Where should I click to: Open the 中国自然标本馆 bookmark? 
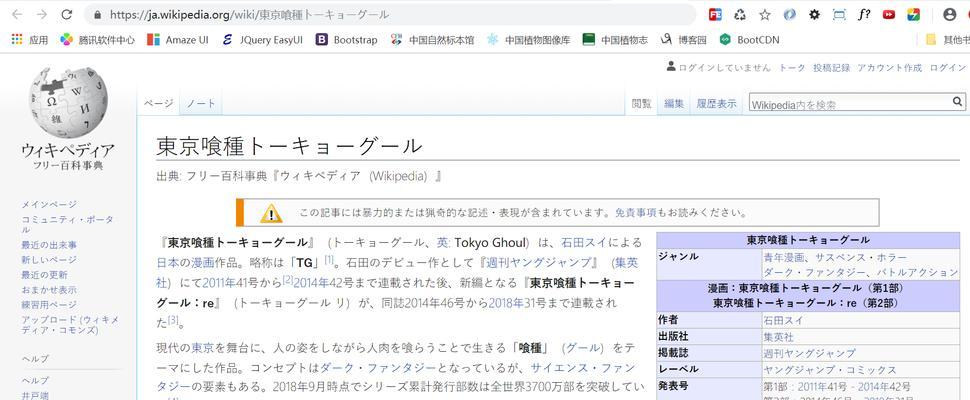pos(432,40)
